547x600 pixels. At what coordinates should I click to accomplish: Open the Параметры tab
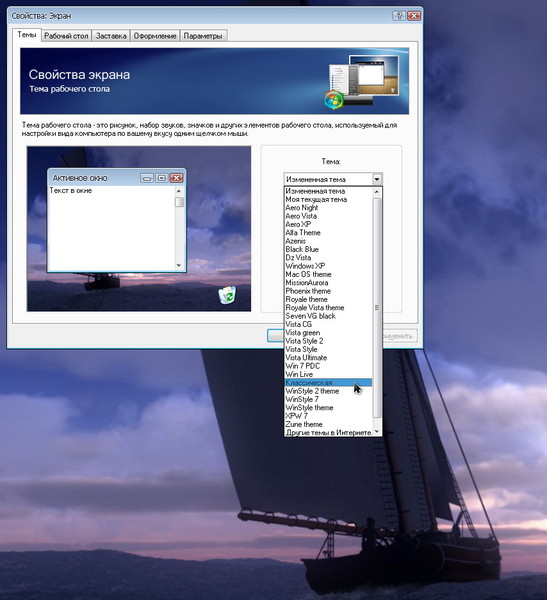[203, 36]
